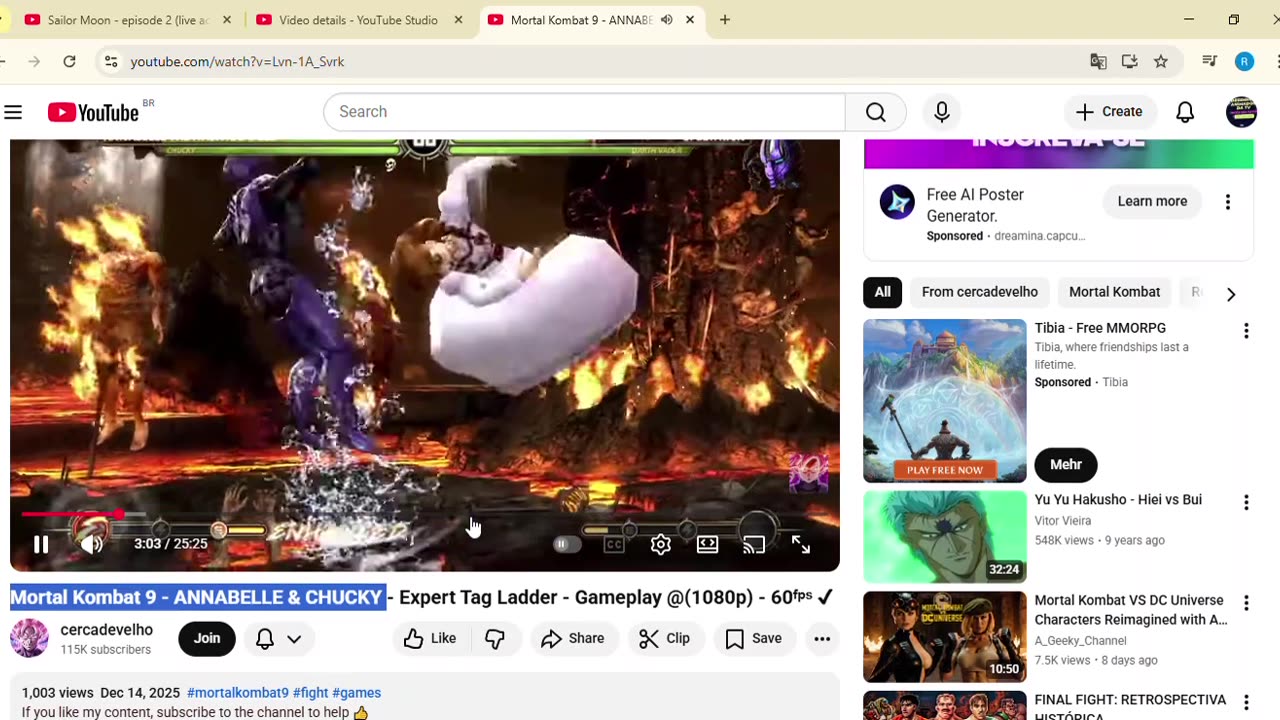1280x720 pixels.
Task: Open the account avatar menu
Action: (1241, 112)
